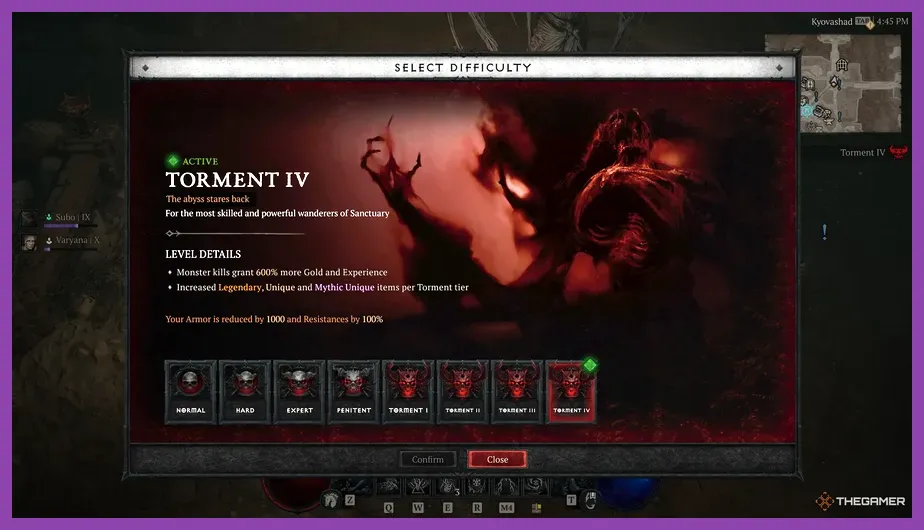Click the purple Mythic Unique text
Viewport: 924px width, 530px height.
tap(344, 287)
